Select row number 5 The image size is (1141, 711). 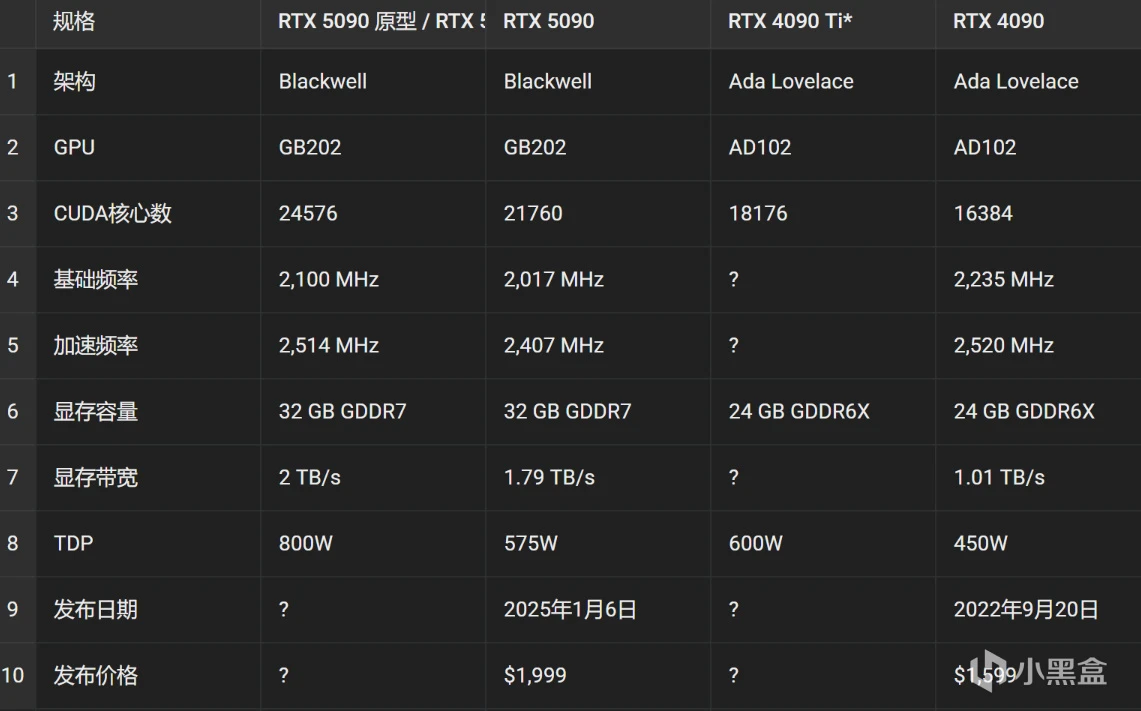(13, 345)
